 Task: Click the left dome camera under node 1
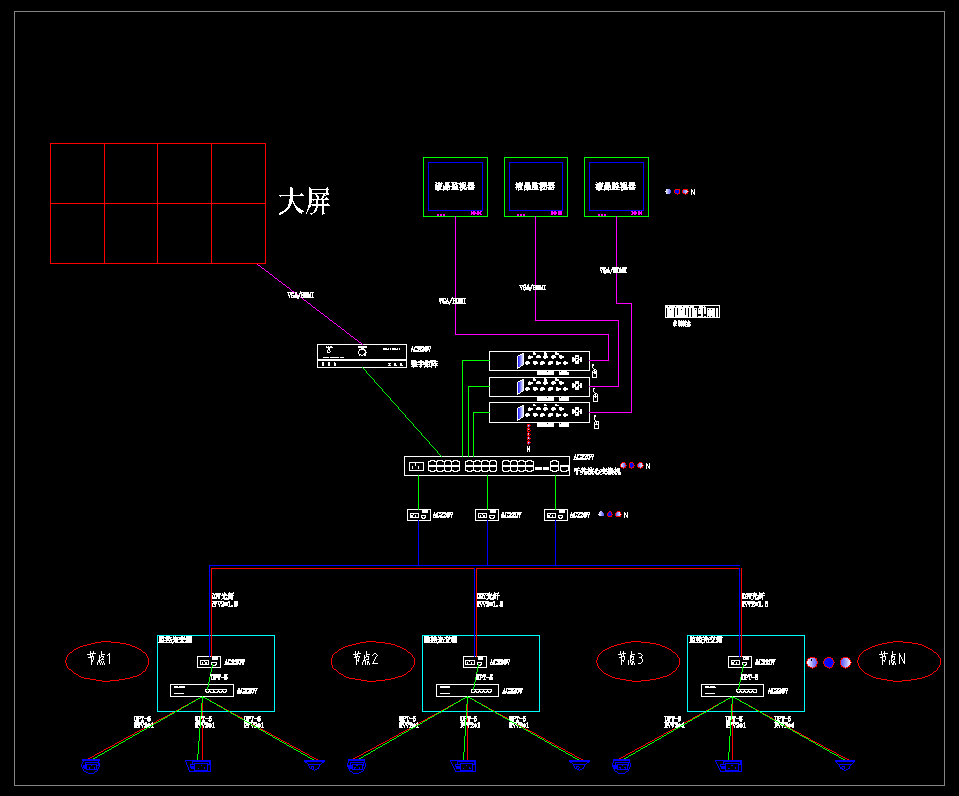(x=91, y=766)
